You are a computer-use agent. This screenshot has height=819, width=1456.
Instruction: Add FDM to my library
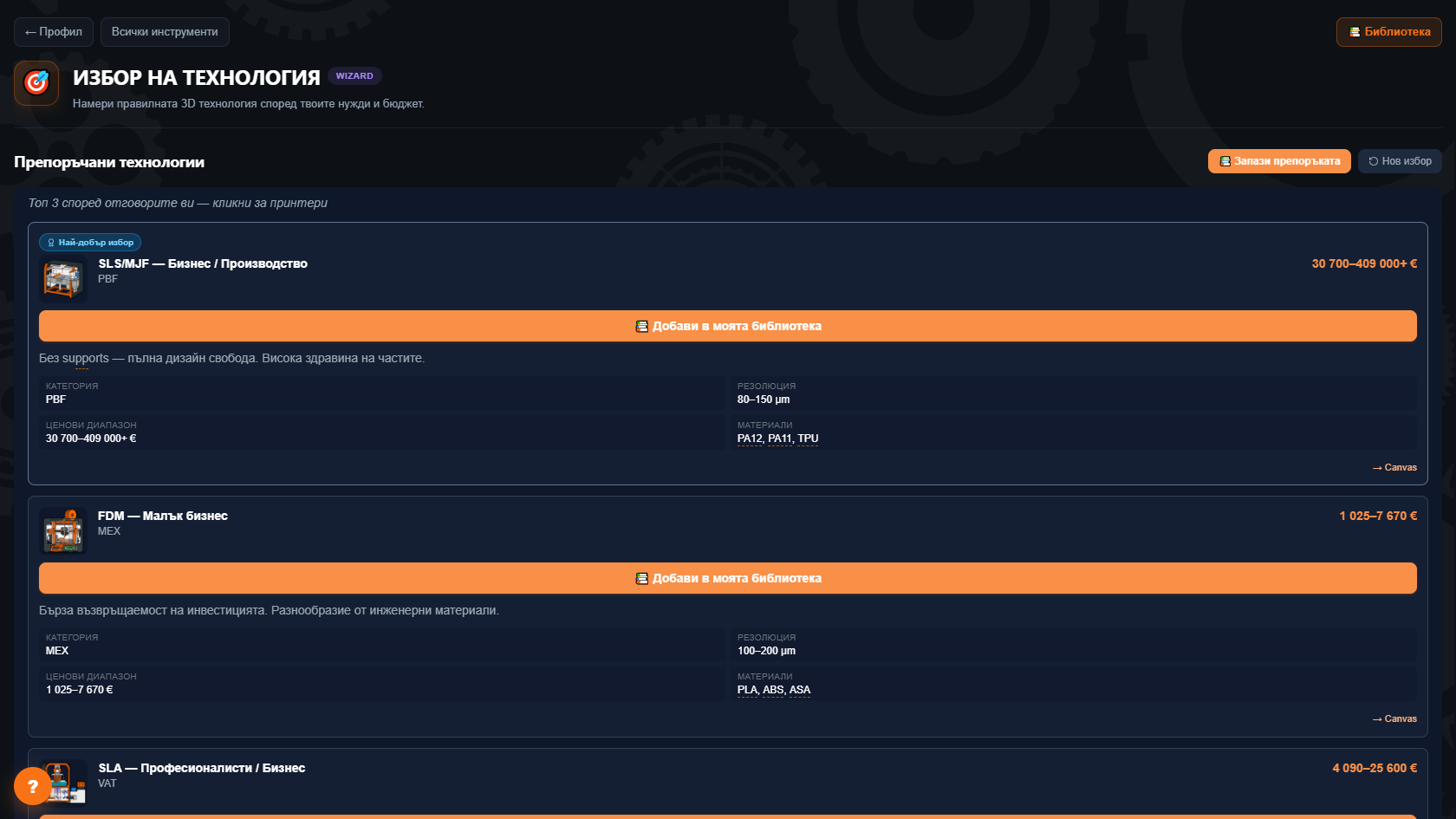(728, 578)
